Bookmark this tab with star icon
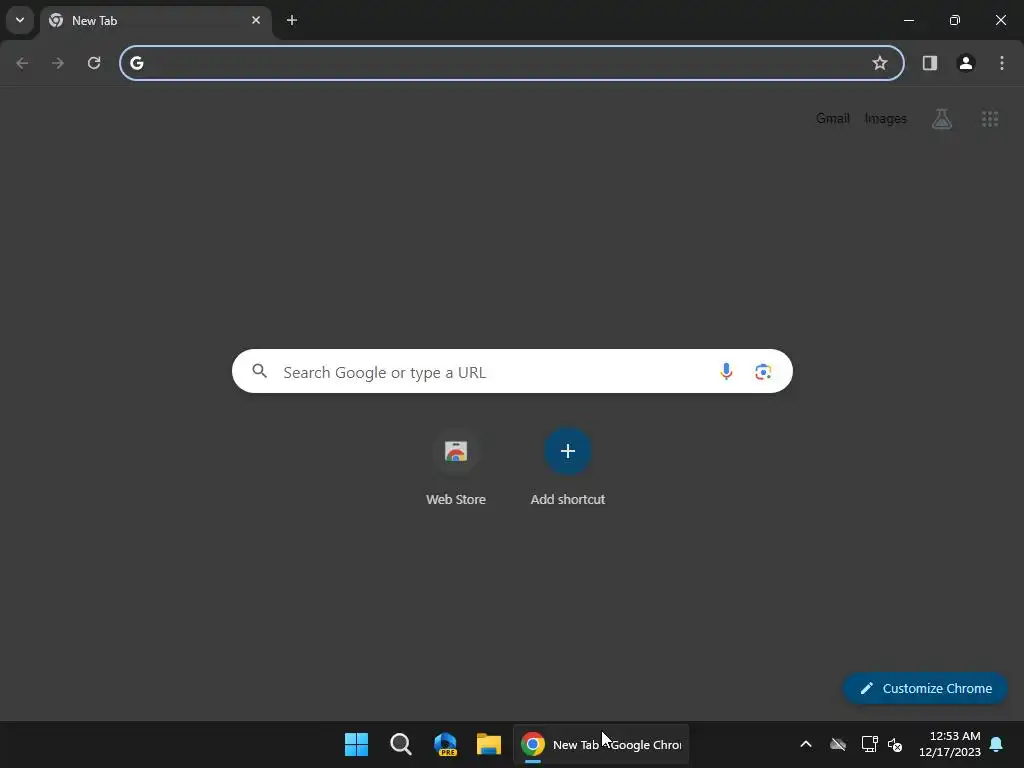 tap(880, 63)
